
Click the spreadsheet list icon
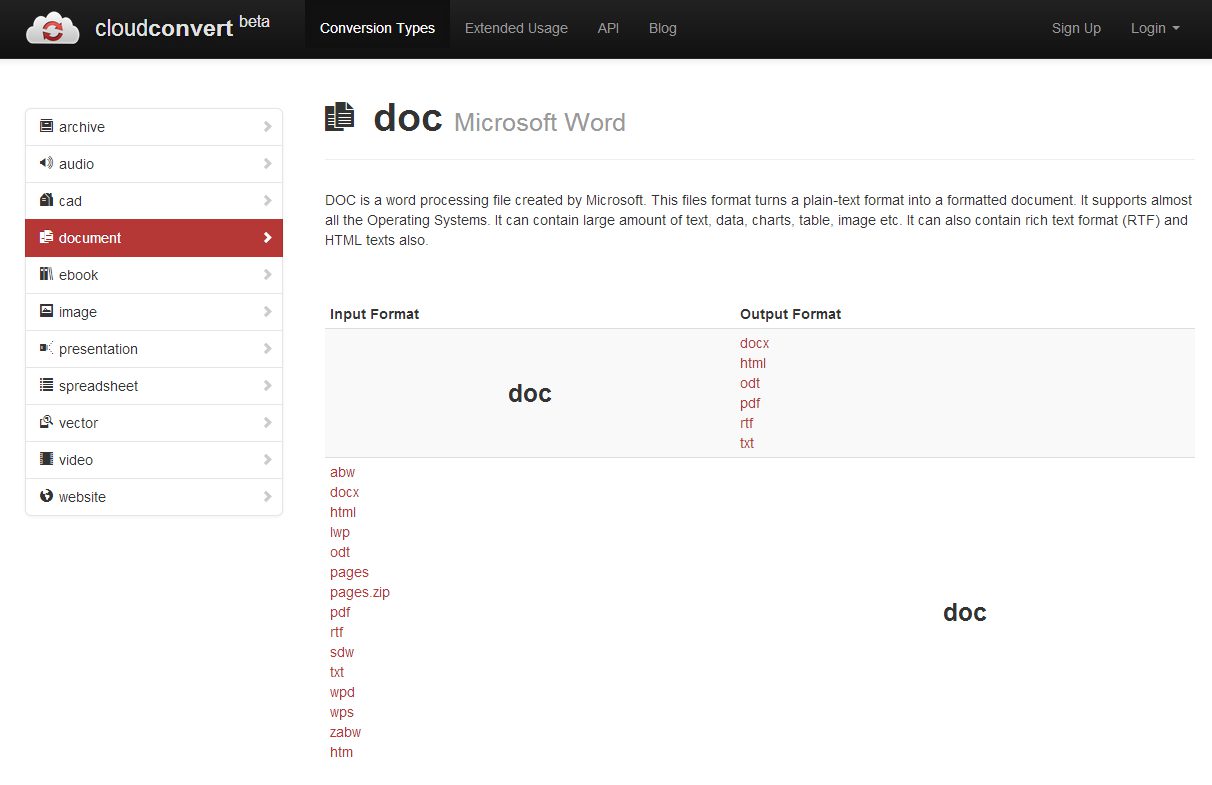tap(46, 385)
